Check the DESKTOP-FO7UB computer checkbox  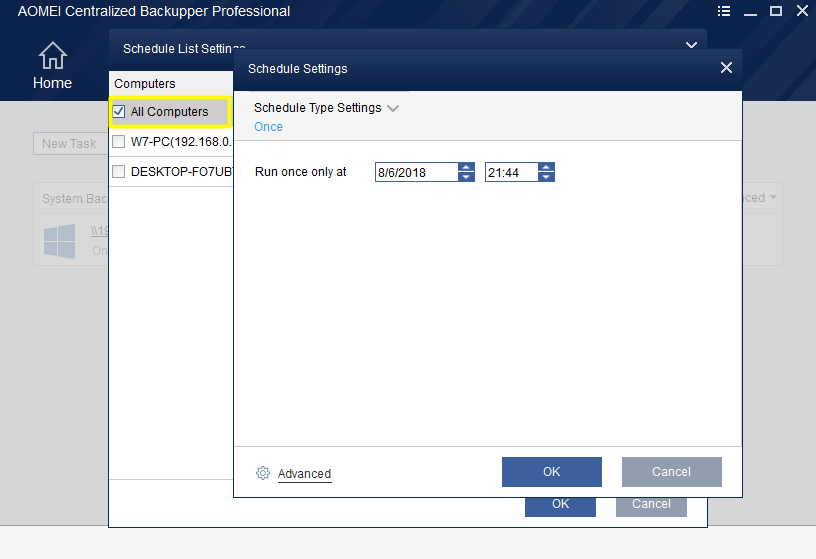coord(119,171)
